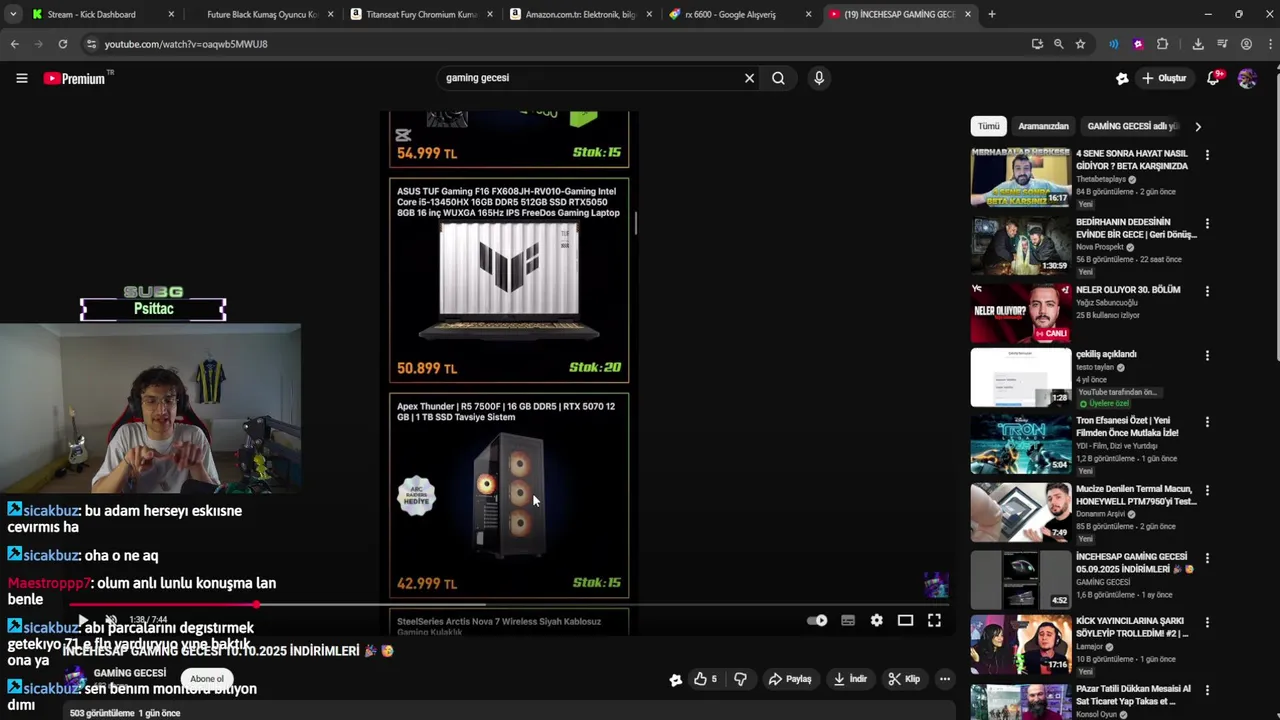
Task: Switch to Stream - Kick Dashboard tab
Action: [103, 14]
